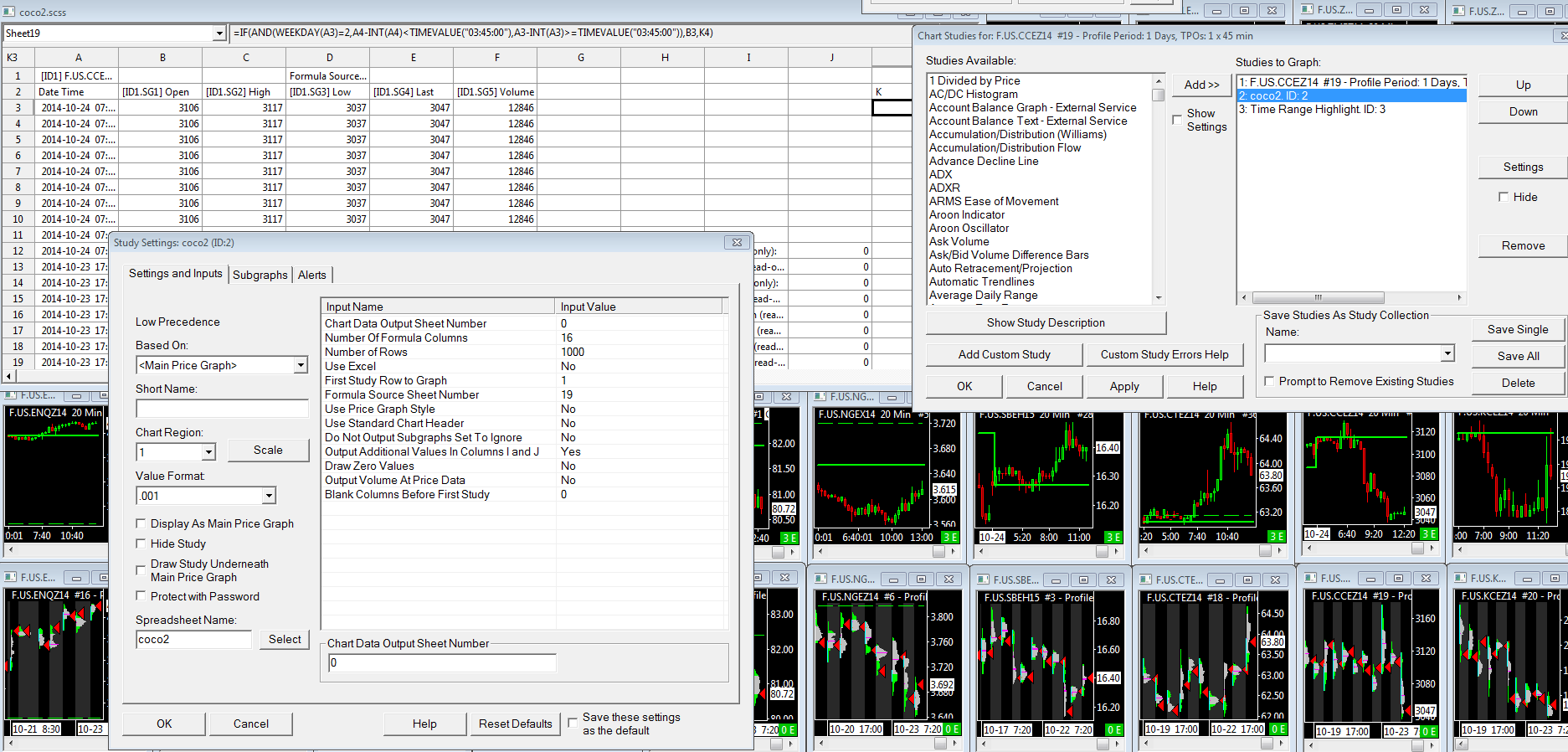The width and height of the screenshot is (1568, 752).
Task: Open the Sheet19 sheet selector dropdown
Action: click(219, 33)
